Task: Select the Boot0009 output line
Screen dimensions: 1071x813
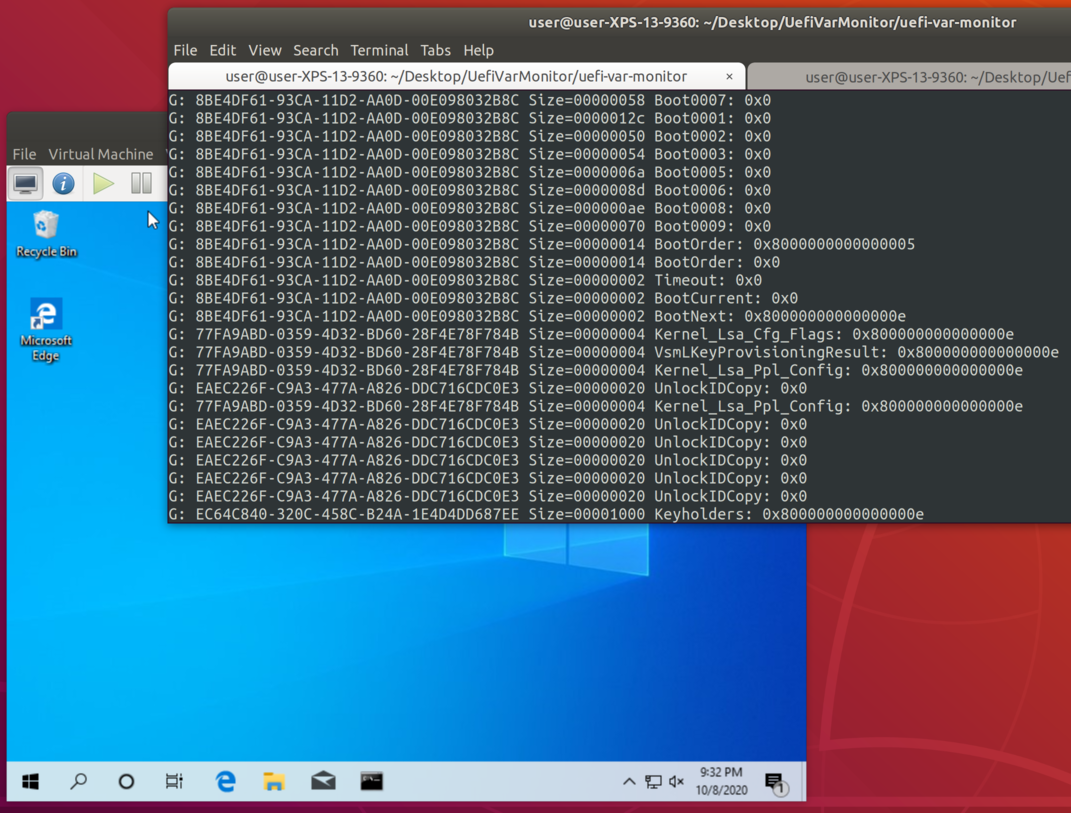Action: point(470,227)
